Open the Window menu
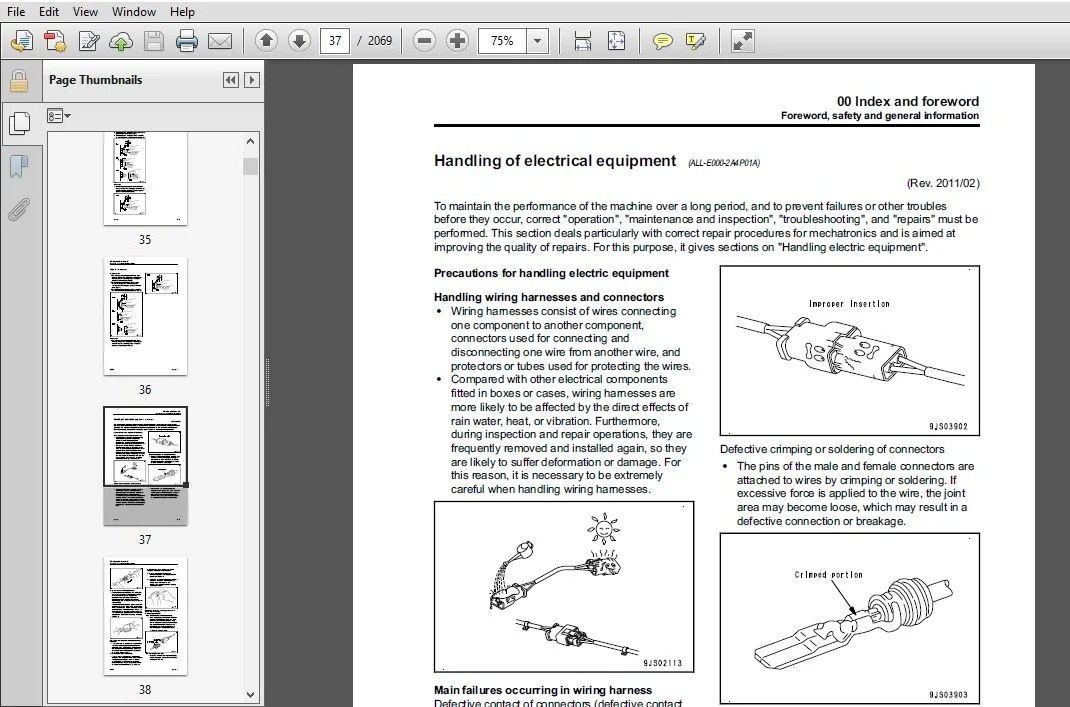The image size is (1070, 707). pos(134,12)
